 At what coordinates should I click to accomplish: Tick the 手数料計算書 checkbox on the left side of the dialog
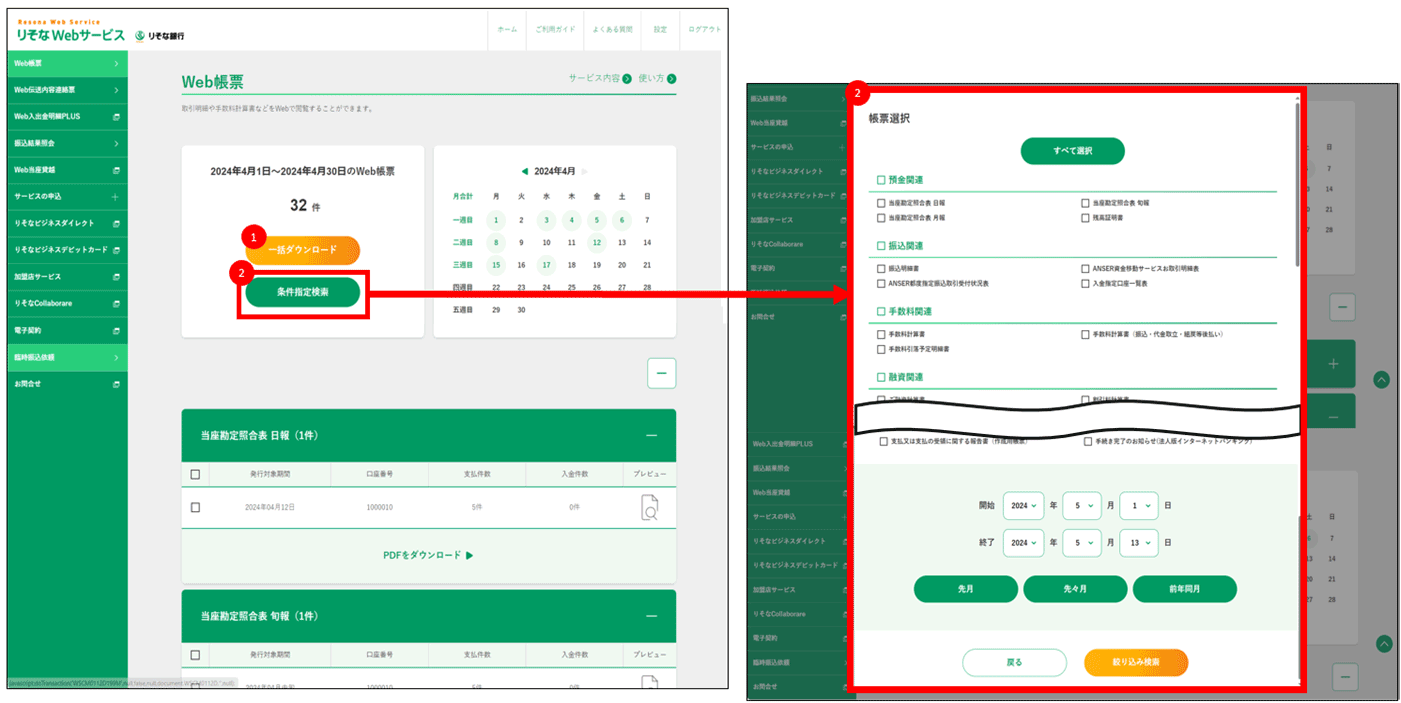pyautogui.click(x=881, y=335)
